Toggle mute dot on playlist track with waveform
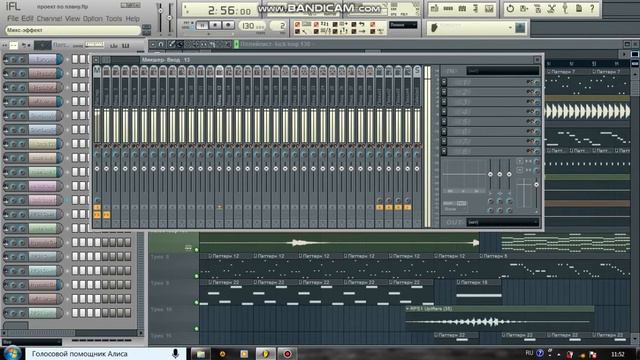Viewport: 640px width, 360px height. (196, 249)
